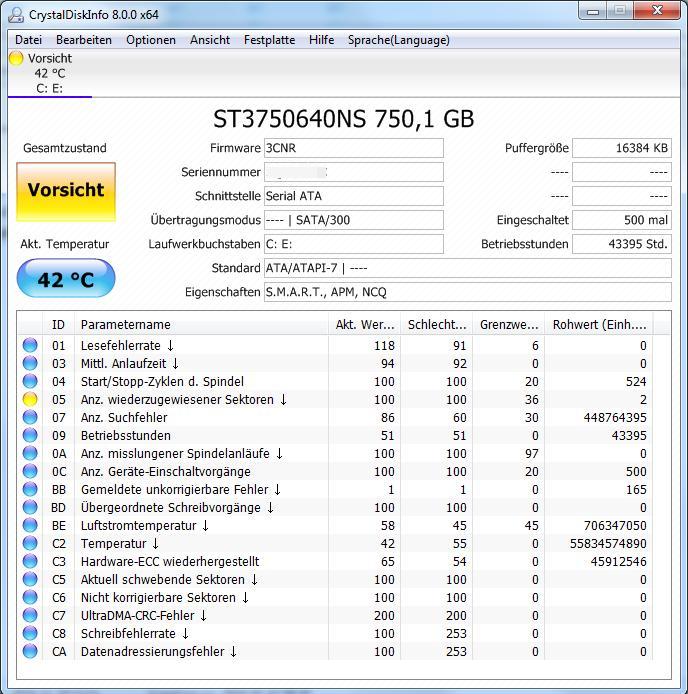The image size is (688, 694).
Task: Click raw value 165 of unkorrigierbare Fehler
Action: 636,490
